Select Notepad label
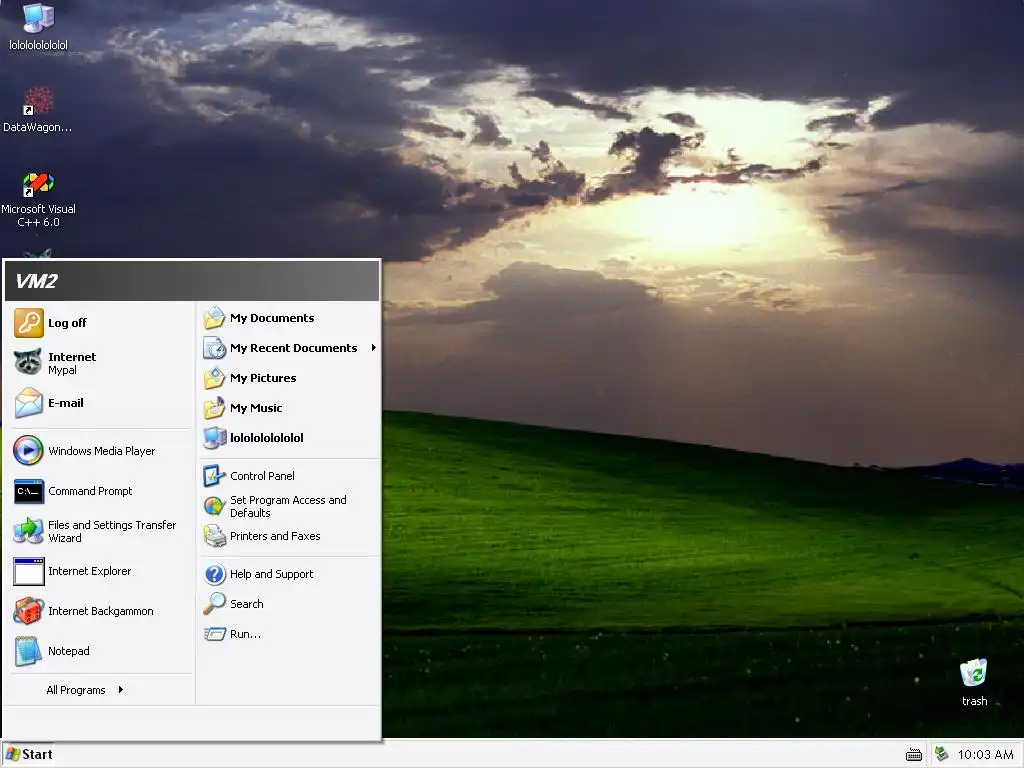Viewport: 1024px width, 768px height. [69, 651]
